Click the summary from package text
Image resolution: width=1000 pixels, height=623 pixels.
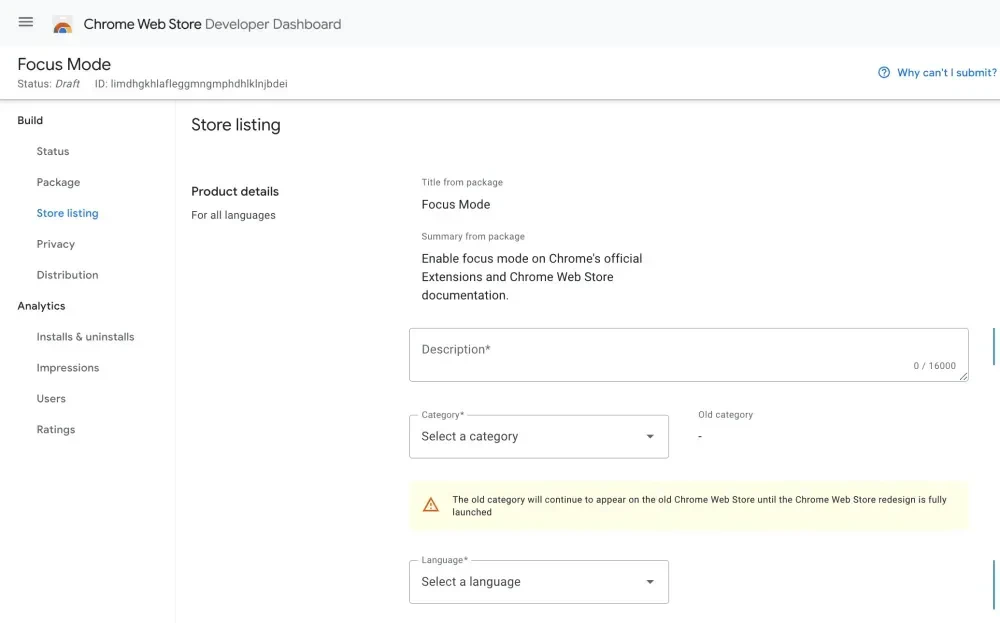click(x=532, y=277)
